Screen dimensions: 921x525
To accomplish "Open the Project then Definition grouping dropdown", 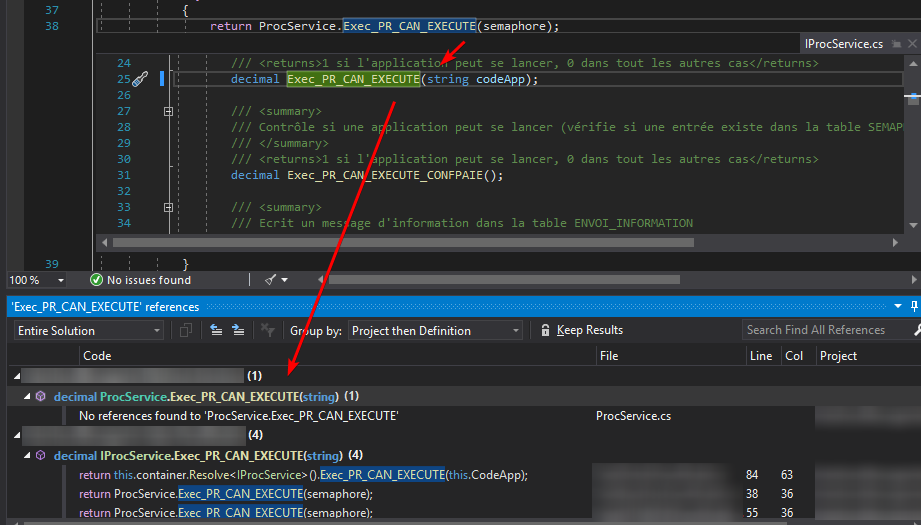I will [x=516, y=331].
